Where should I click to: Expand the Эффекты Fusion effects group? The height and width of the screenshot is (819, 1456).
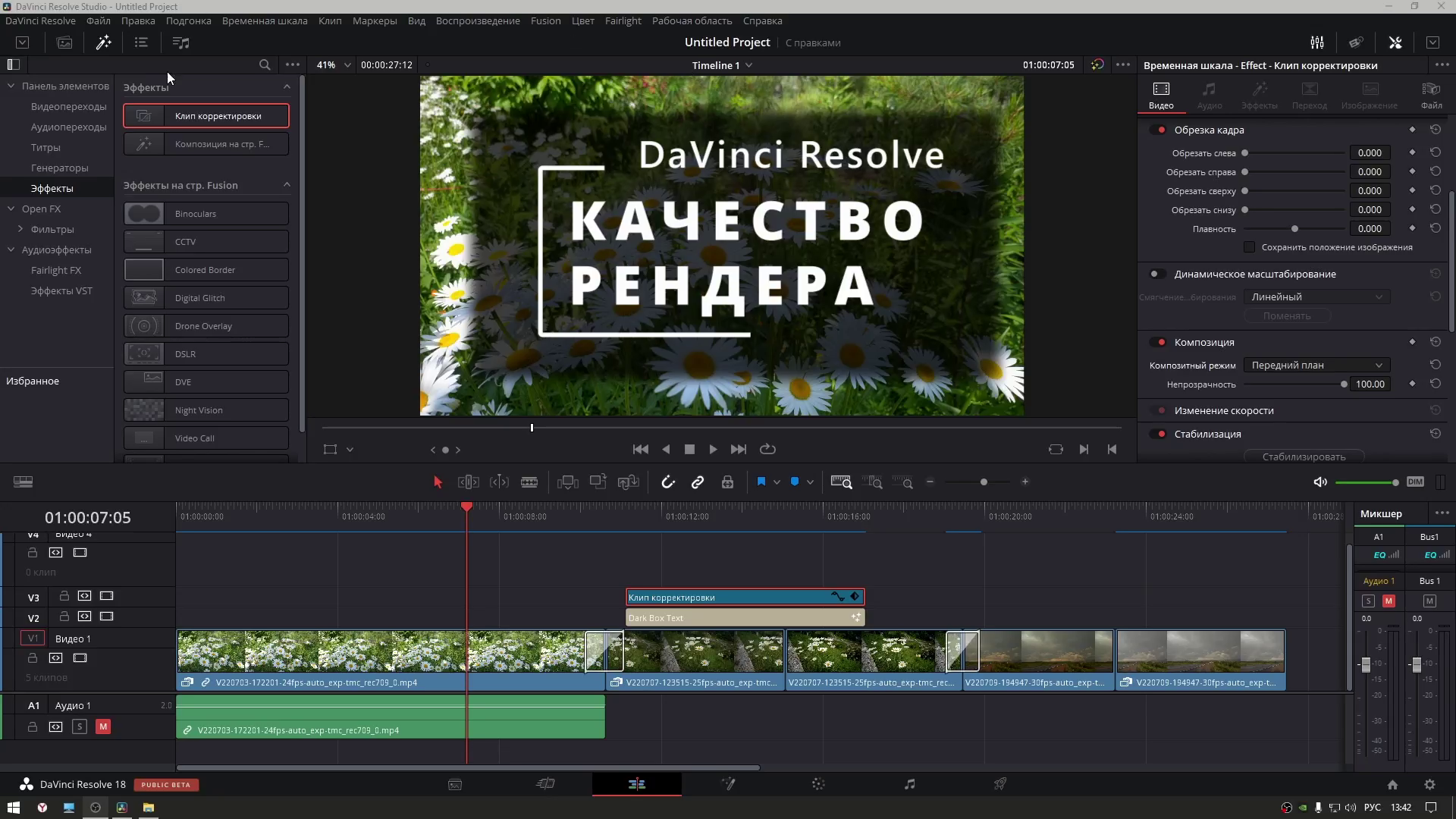288,185
